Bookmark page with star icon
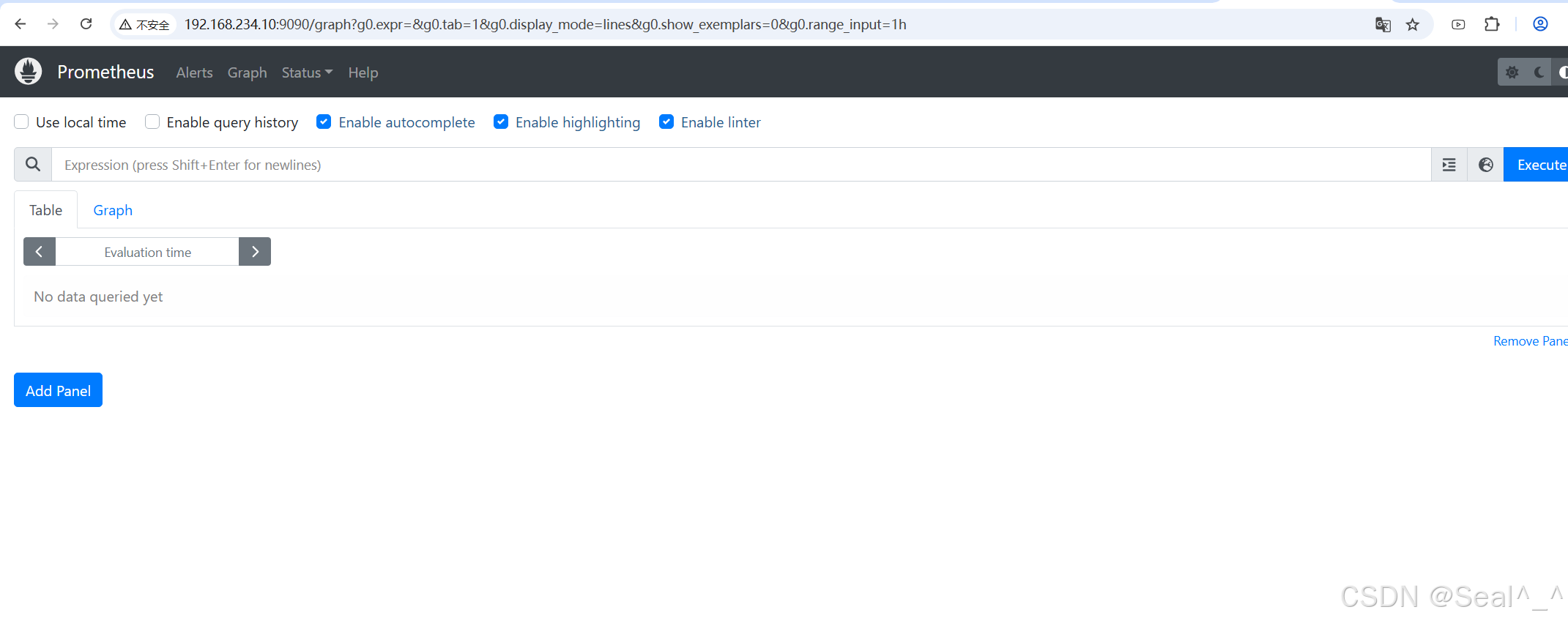Screen dimensions: 1568x623 [x=1413, y=25]
